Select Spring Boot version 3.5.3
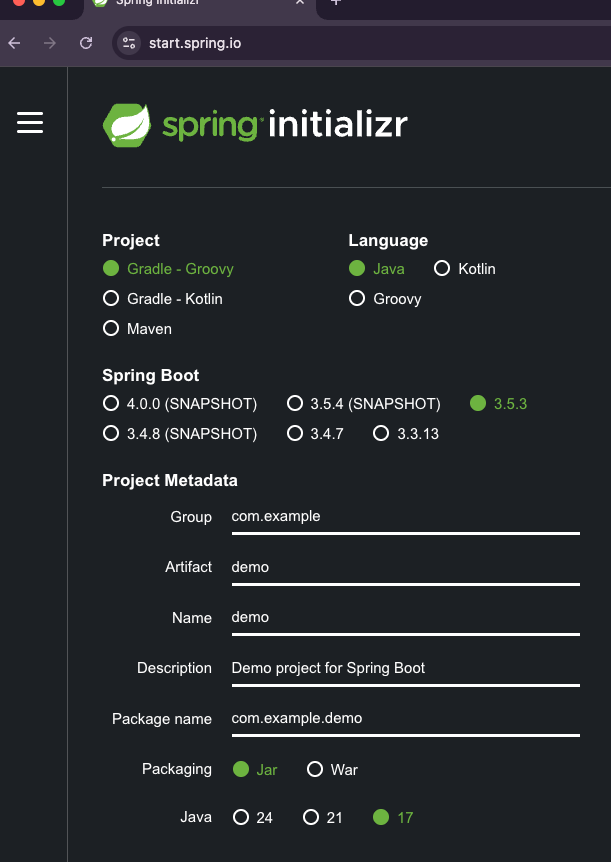Image resolution: width=611 pixels, height=862 pixels. point(498,404)
